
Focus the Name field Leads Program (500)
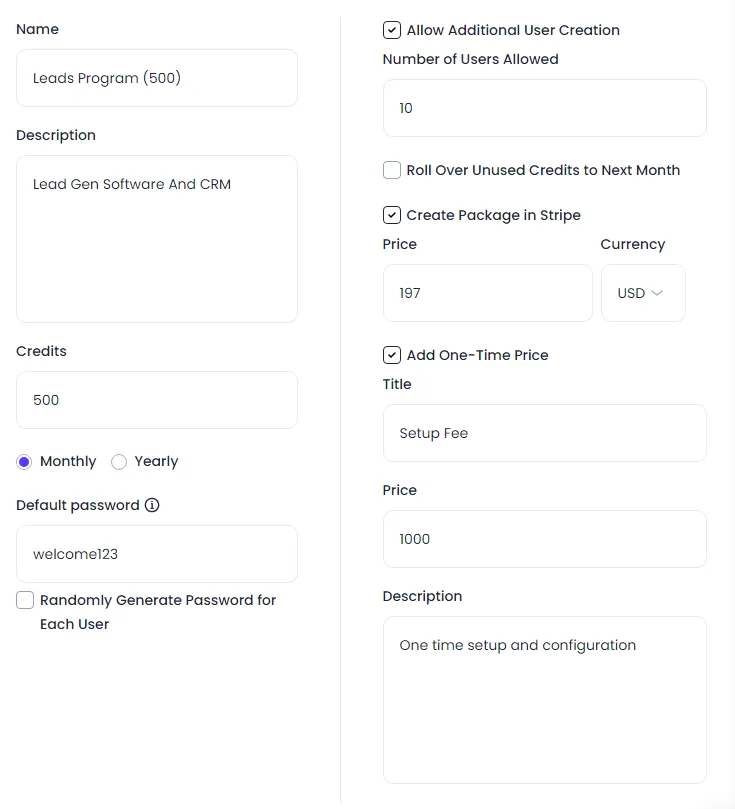point(157,78)
